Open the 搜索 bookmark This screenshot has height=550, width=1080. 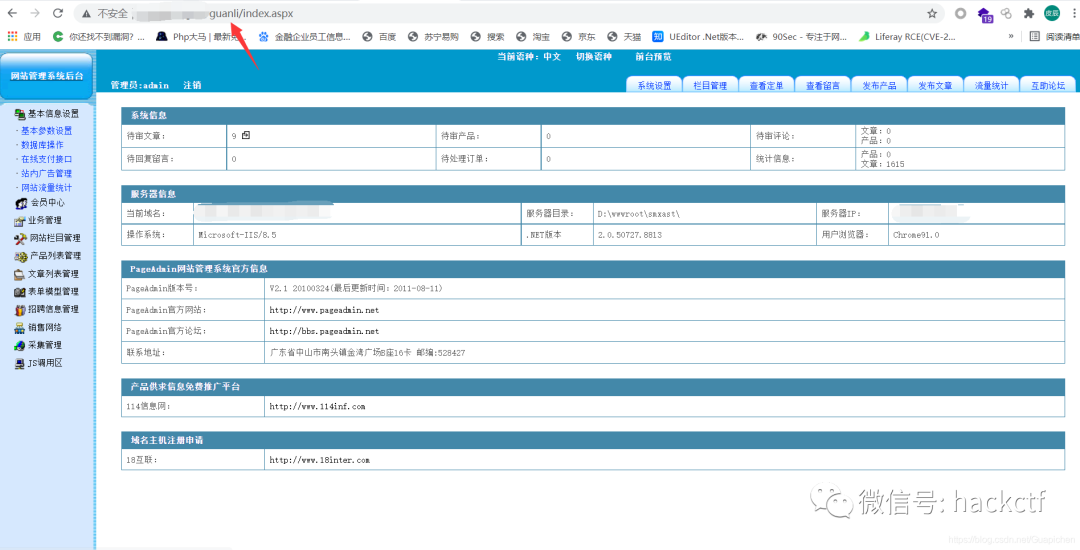pos(488,36)
